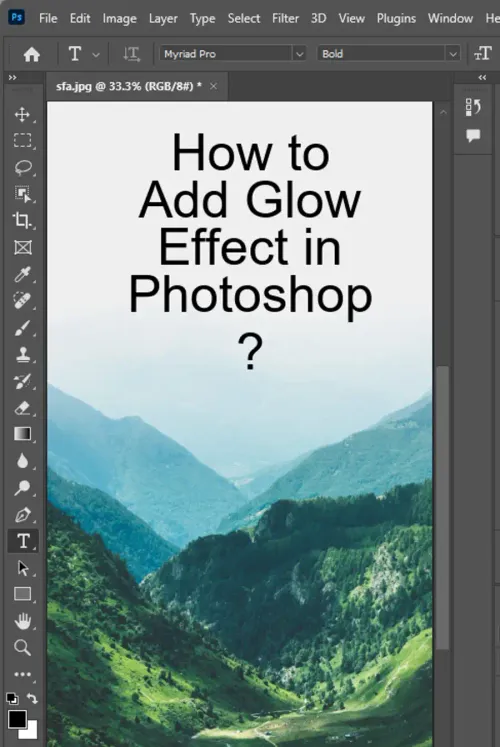Viewport: 500px width, 747px height.
Task: Select the Eraser tool
Action: [22, 408]
